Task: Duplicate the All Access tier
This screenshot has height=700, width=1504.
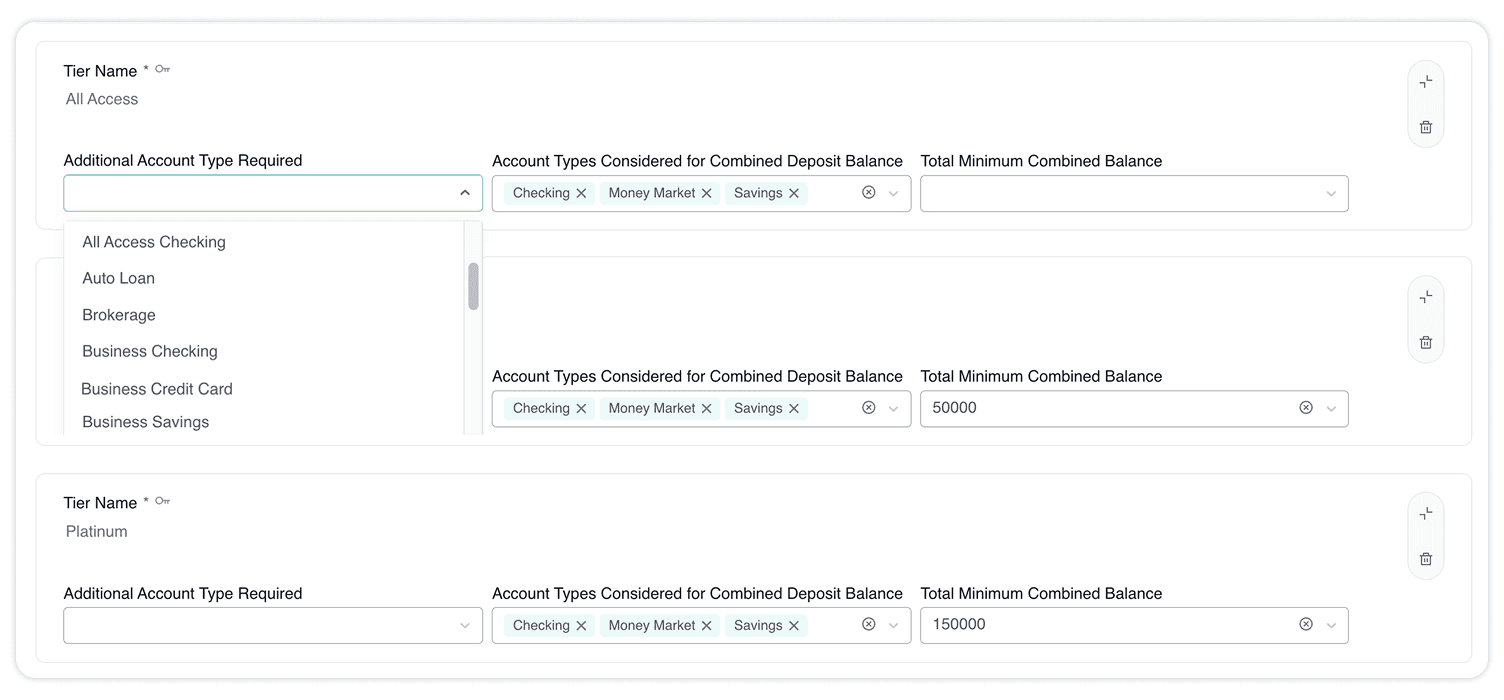Action: pyautogui.click(x=1425, y=81)
